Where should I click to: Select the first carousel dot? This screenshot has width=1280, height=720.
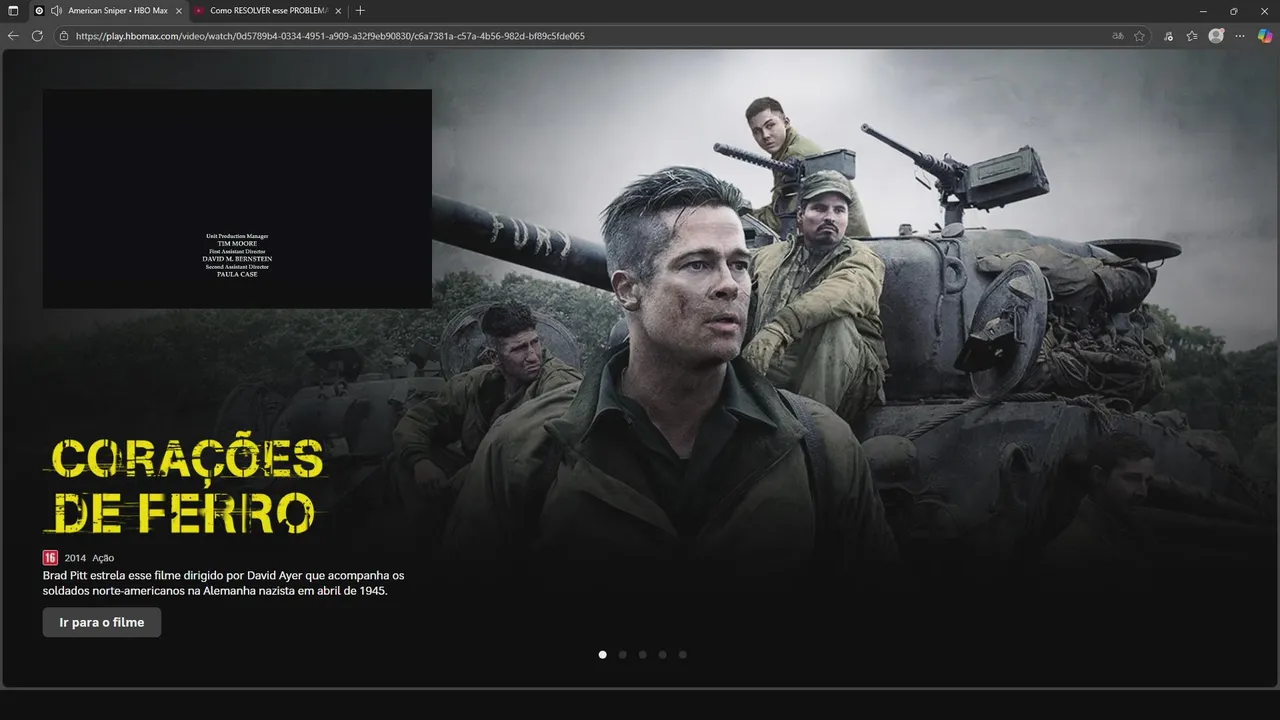click(602, 655)
